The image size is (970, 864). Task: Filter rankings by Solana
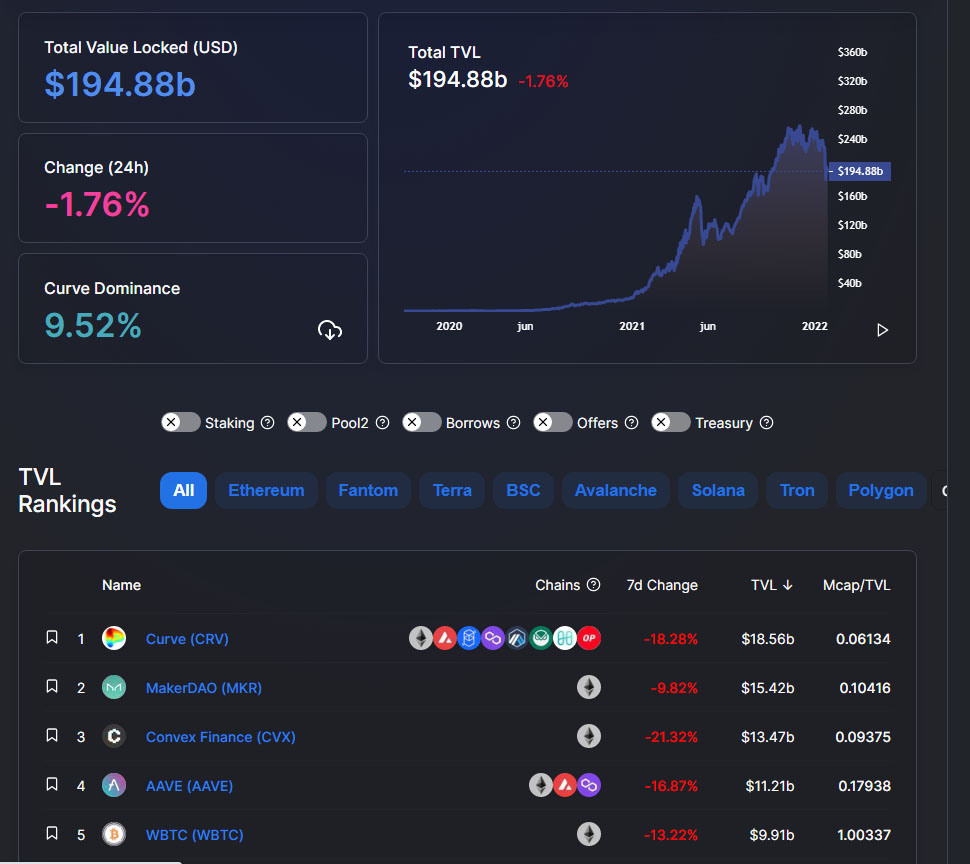(x=718, y=490)
